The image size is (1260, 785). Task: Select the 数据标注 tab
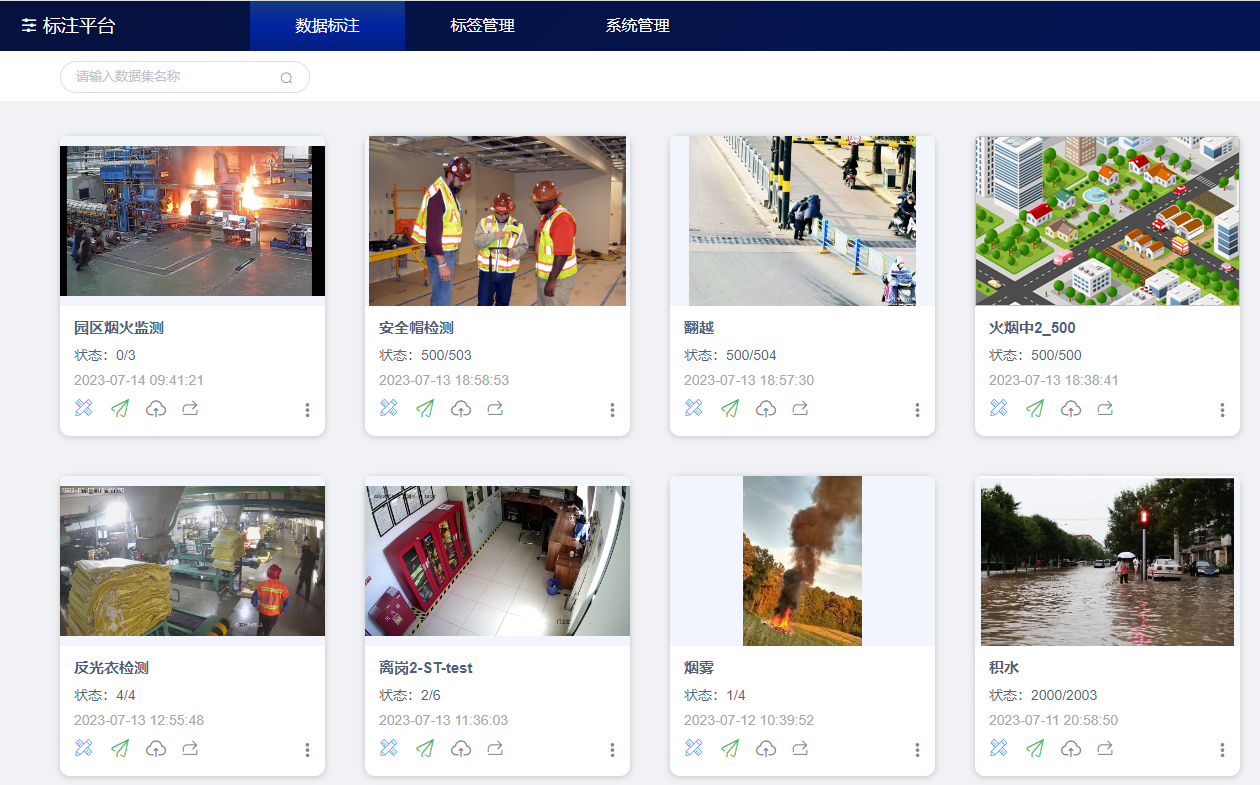pyautogui.click(x=327, y=26)
